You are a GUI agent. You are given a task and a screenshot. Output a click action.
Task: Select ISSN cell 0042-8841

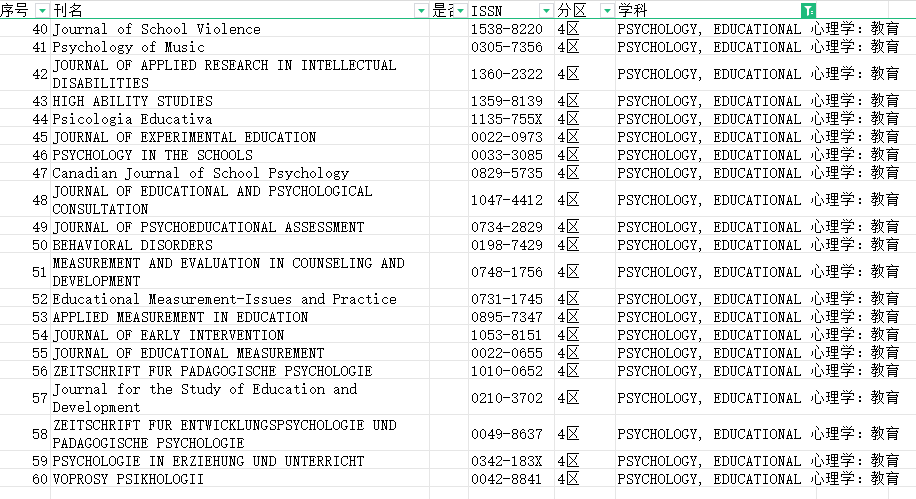click(511, 479)
